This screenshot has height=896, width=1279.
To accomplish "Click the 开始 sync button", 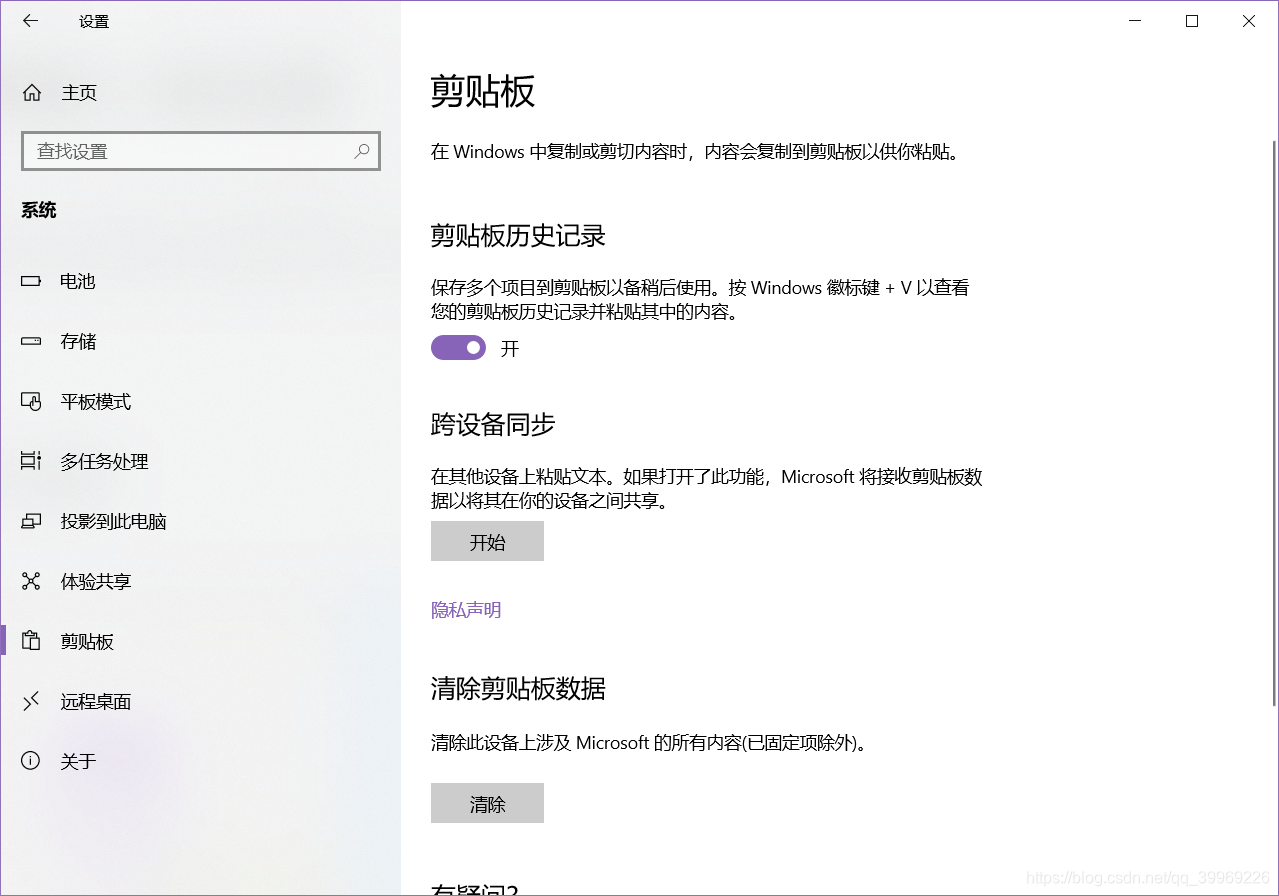I will [487, 541].
